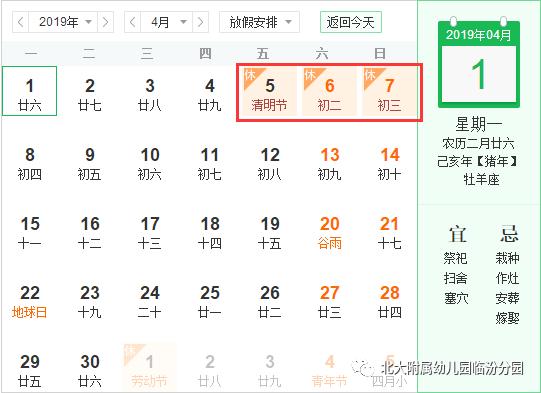
Task: Click the previous year arrow
Action: (x=21, y=22)
